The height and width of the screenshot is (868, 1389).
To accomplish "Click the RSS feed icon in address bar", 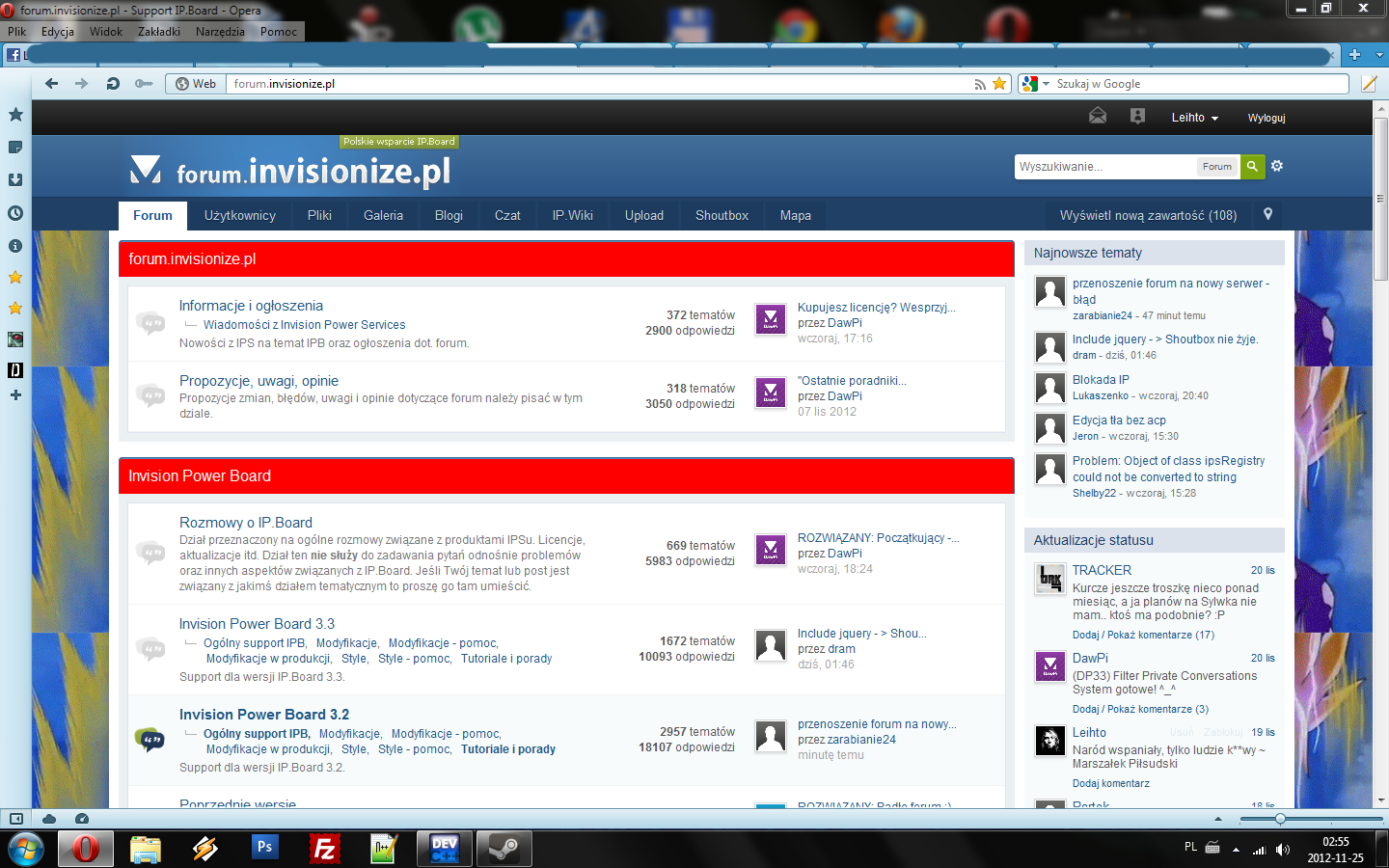I will pyautogui.click(x=980, y=84).
